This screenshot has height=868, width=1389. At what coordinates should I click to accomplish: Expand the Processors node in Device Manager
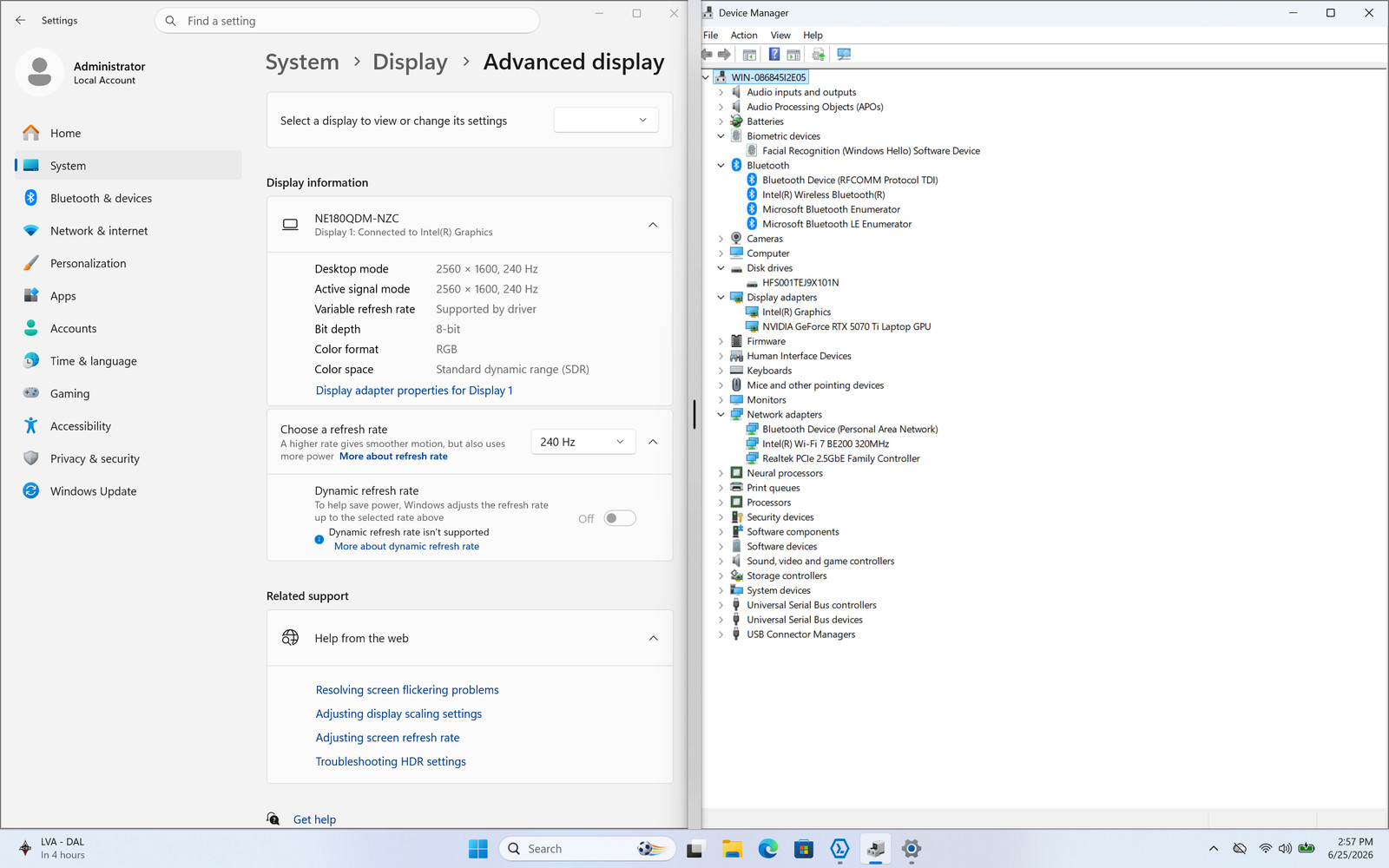tap(721, 503)
